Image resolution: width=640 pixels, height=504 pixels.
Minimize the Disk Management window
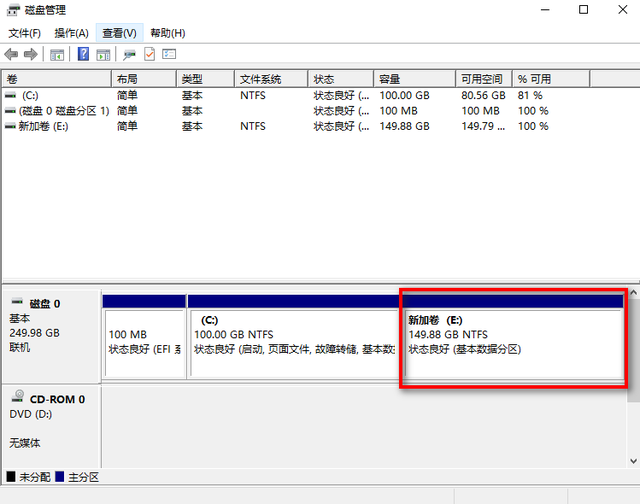(x=545, y=10)
